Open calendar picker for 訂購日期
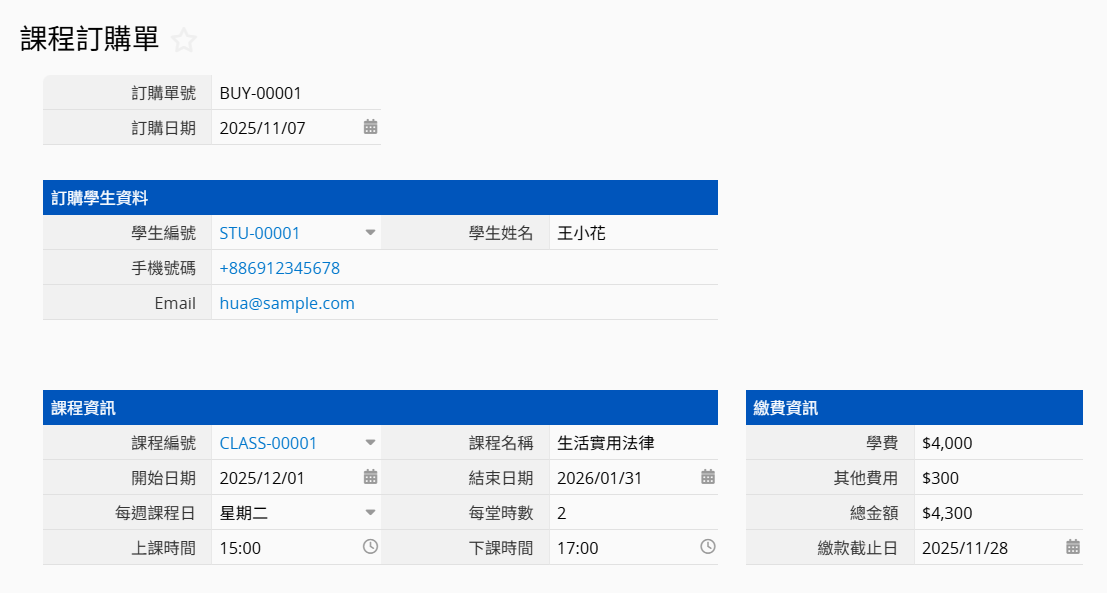 (370, 127)
